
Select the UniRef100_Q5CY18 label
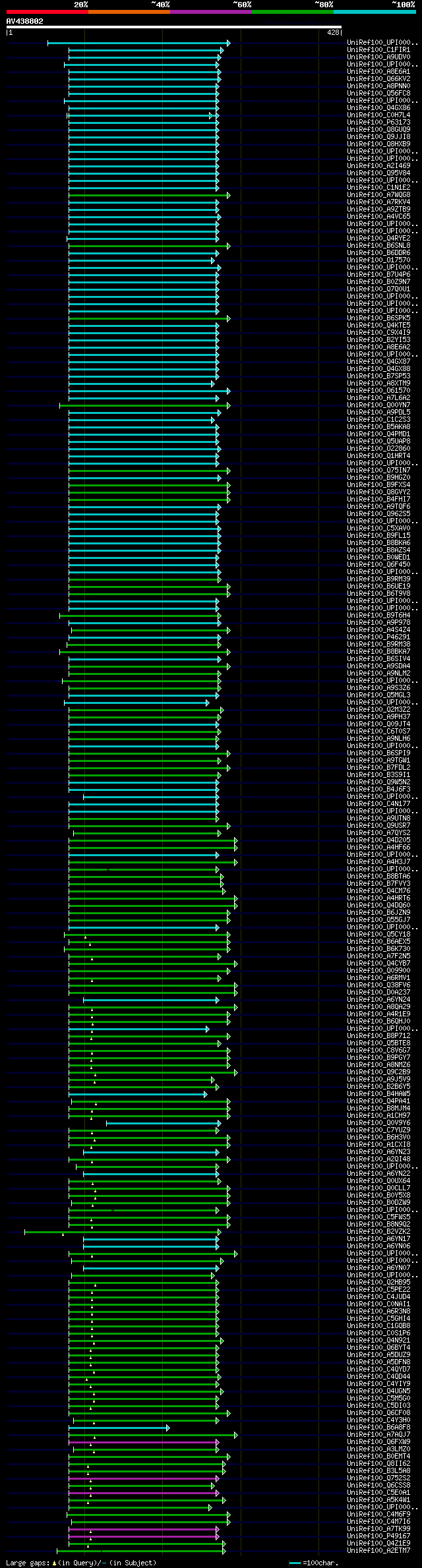click(x=378, y=934)
